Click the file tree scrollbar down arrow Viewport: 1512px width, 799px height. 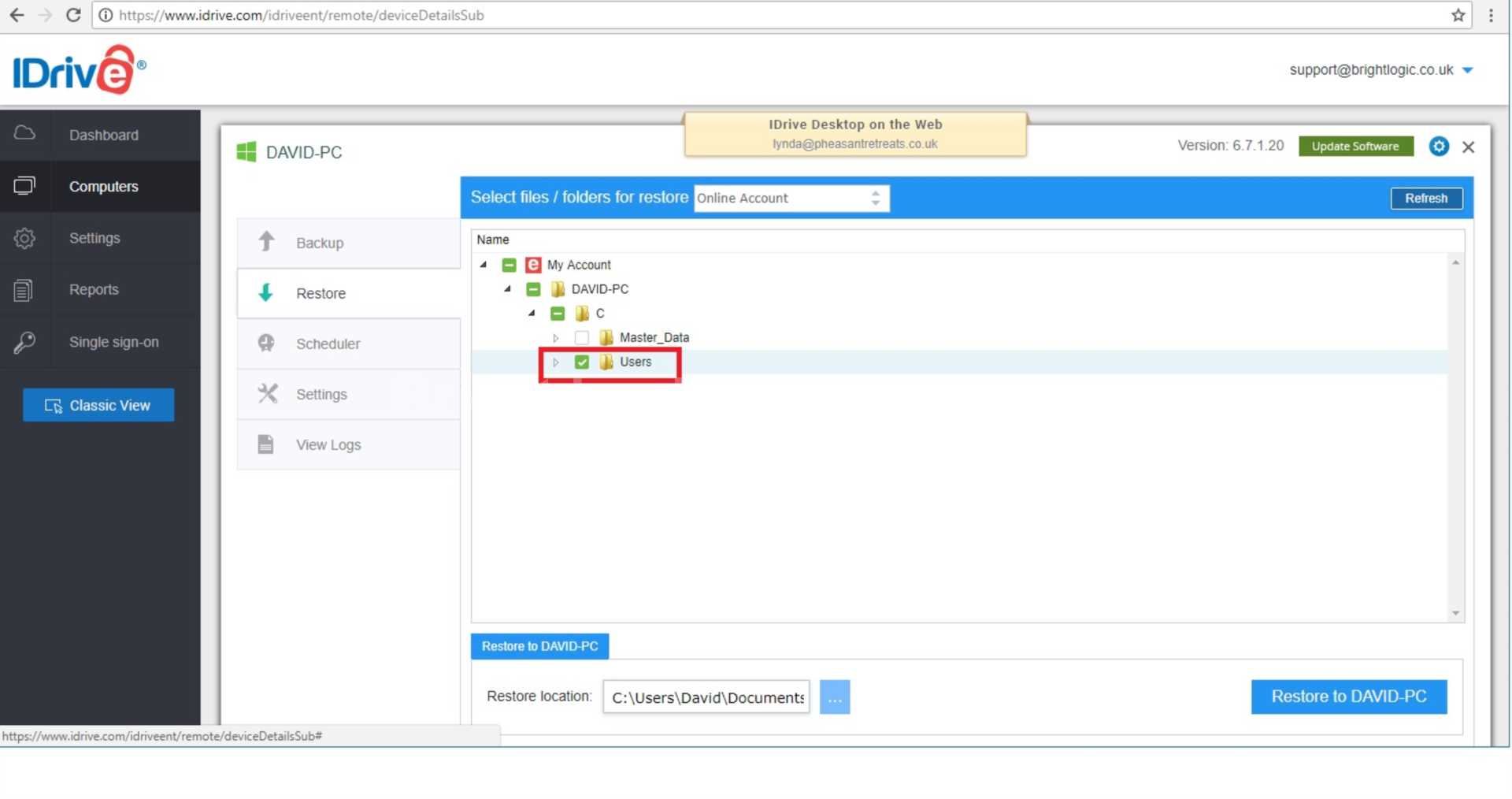coord(1455,613)
